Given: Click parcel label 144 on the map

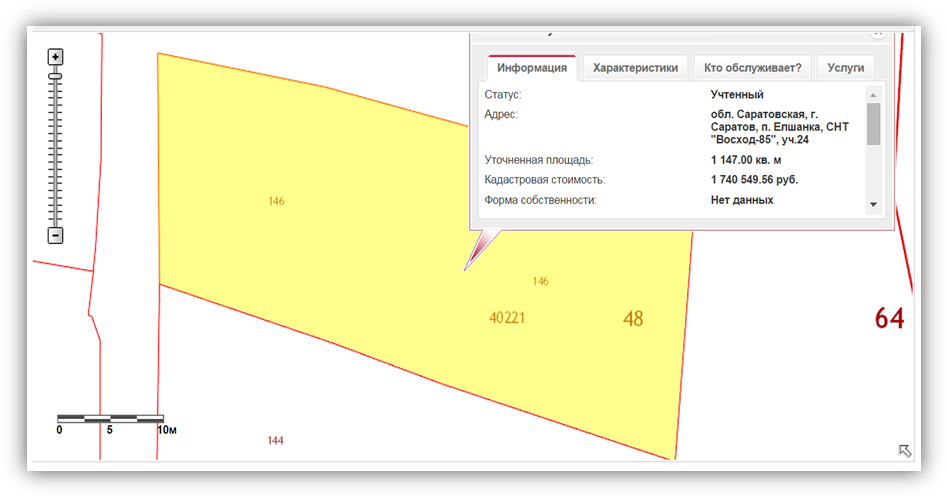Looking at the screenshot, I should click(276, 441).
